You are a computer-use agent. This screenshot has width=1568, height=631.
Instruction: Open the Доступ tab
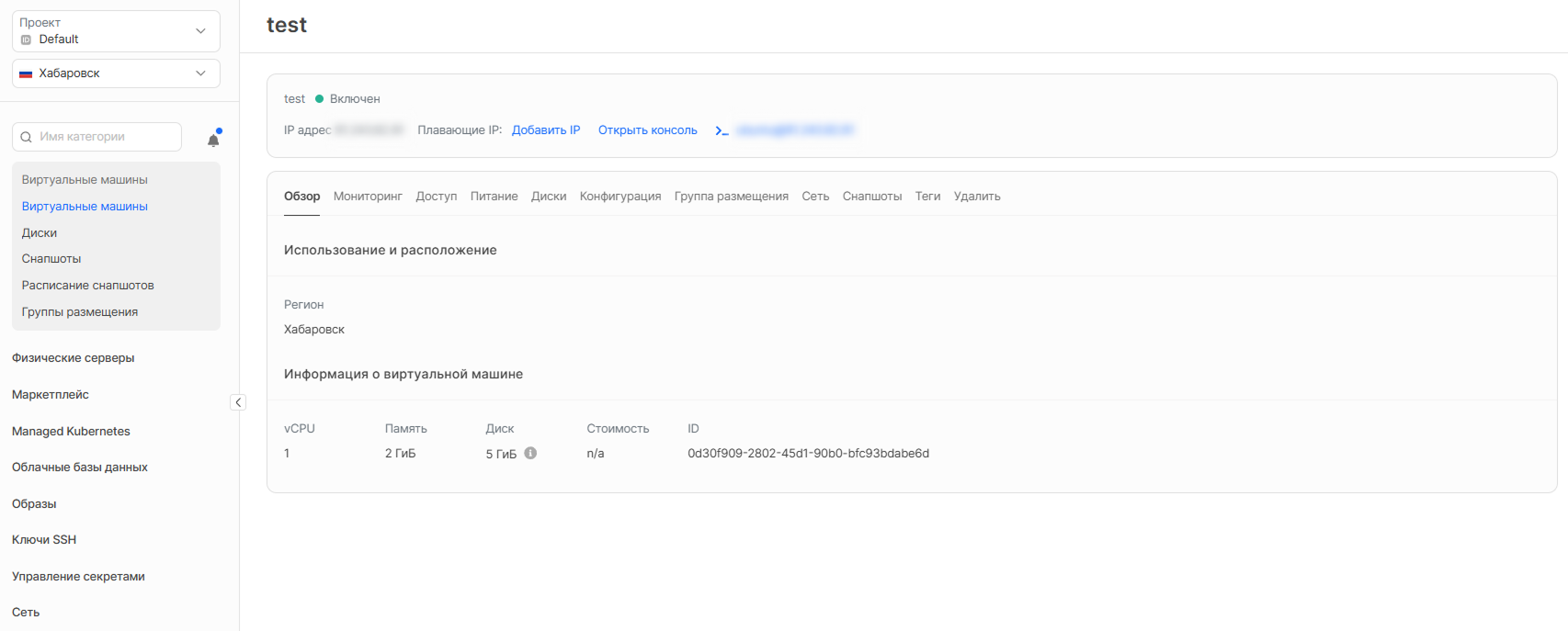(436, 197)
